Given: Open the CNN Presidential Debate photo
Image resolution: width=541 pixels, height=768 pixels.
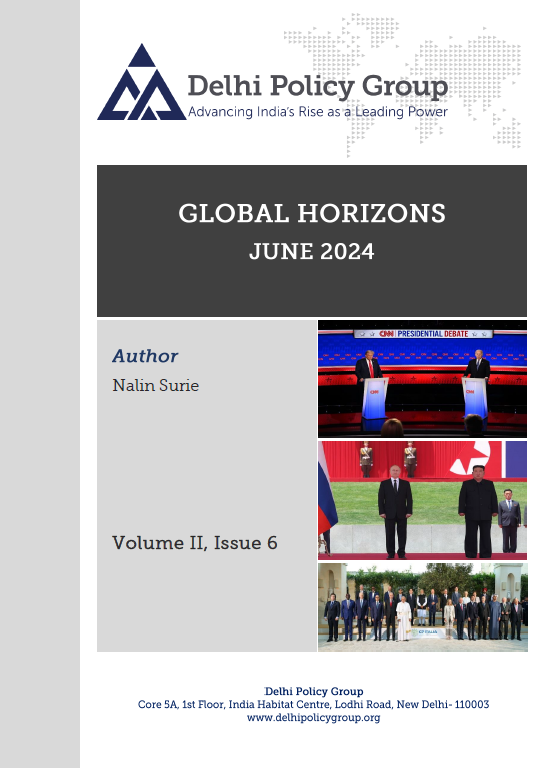Looking at the screenshot, I should point(423,379).
